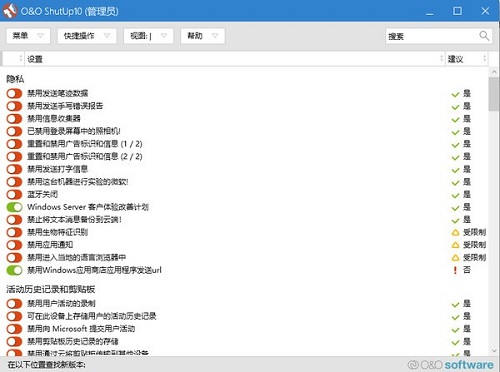Select 禁止将文本消息备份到云端 setting text
This screenshot has height=372, width=500.
[74, 220]
